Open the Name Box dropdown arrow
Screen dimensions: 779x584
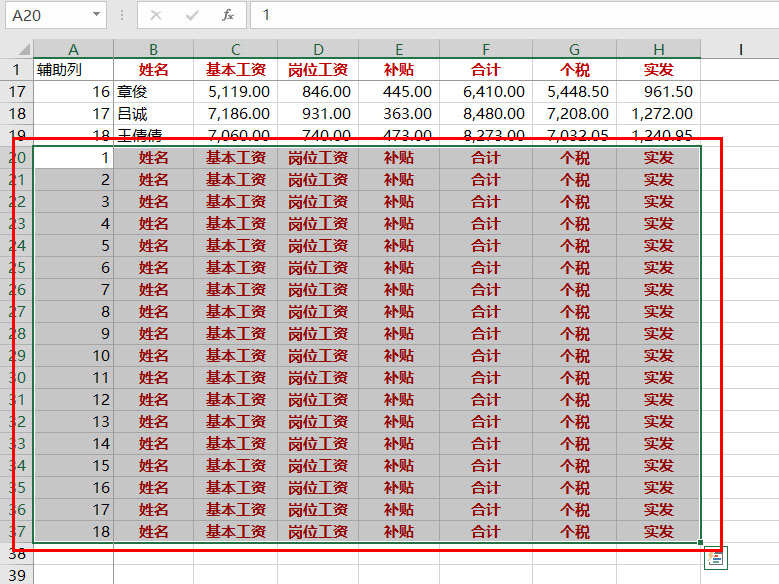pos(96,14)
